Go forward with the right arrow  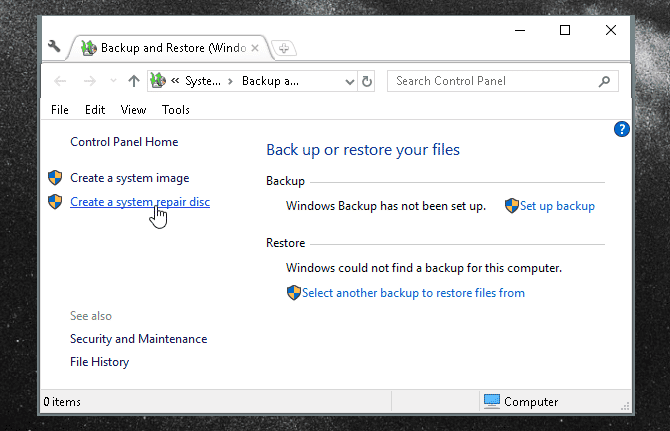pos(90,81)
